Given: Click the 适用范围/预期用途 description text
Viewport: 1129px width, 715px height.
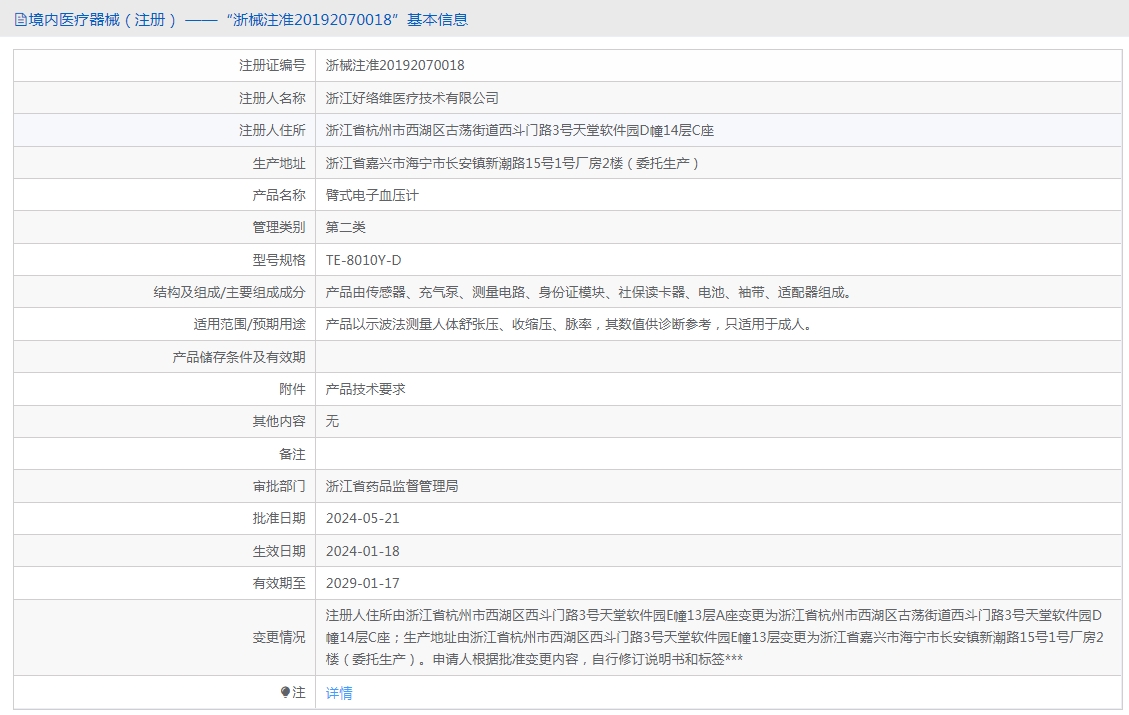Looking at the screenshot, I should click(568, 324).
